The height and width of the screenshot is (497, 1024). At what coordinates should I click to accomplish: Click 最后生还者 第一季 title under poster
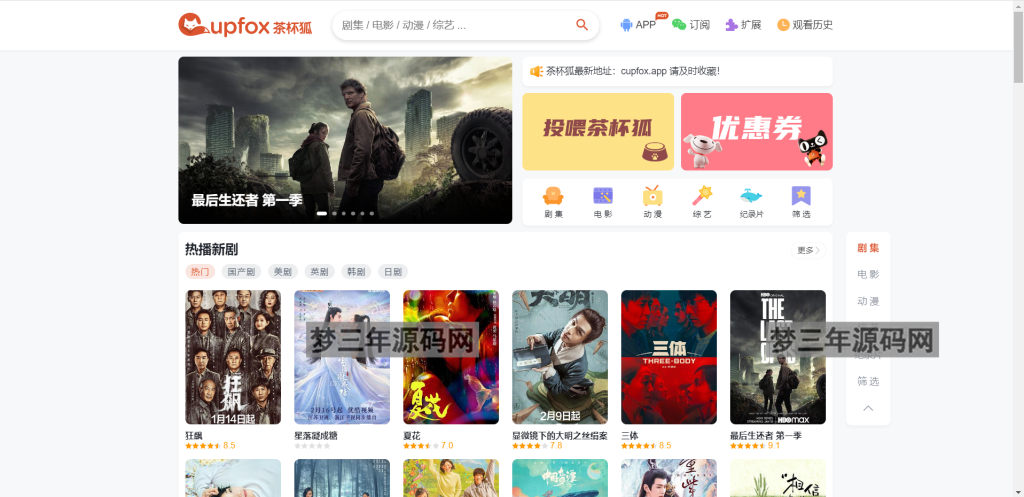[766, 436]
